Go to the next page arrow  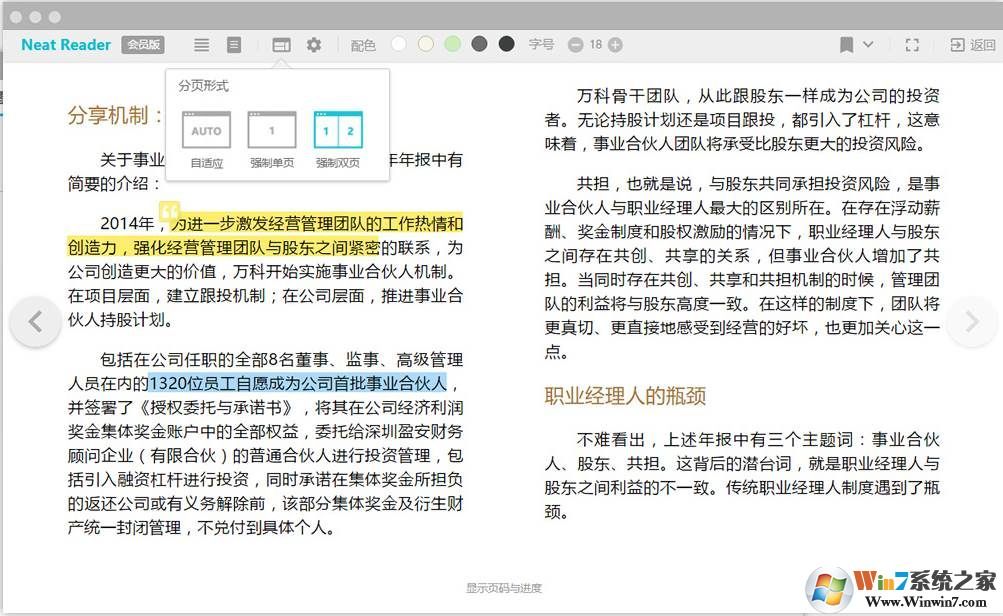tap(969, 322)
